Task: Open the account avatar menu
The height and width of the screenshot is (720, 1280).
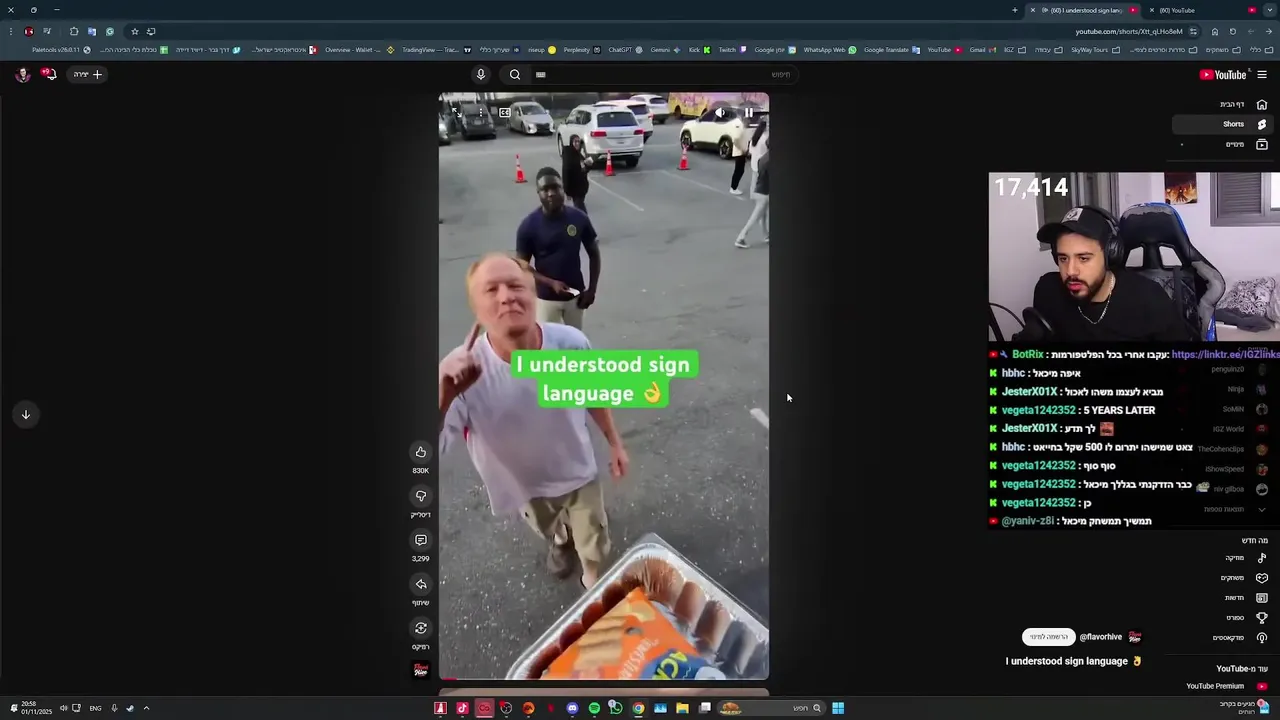Action: [x=22, y=74]
